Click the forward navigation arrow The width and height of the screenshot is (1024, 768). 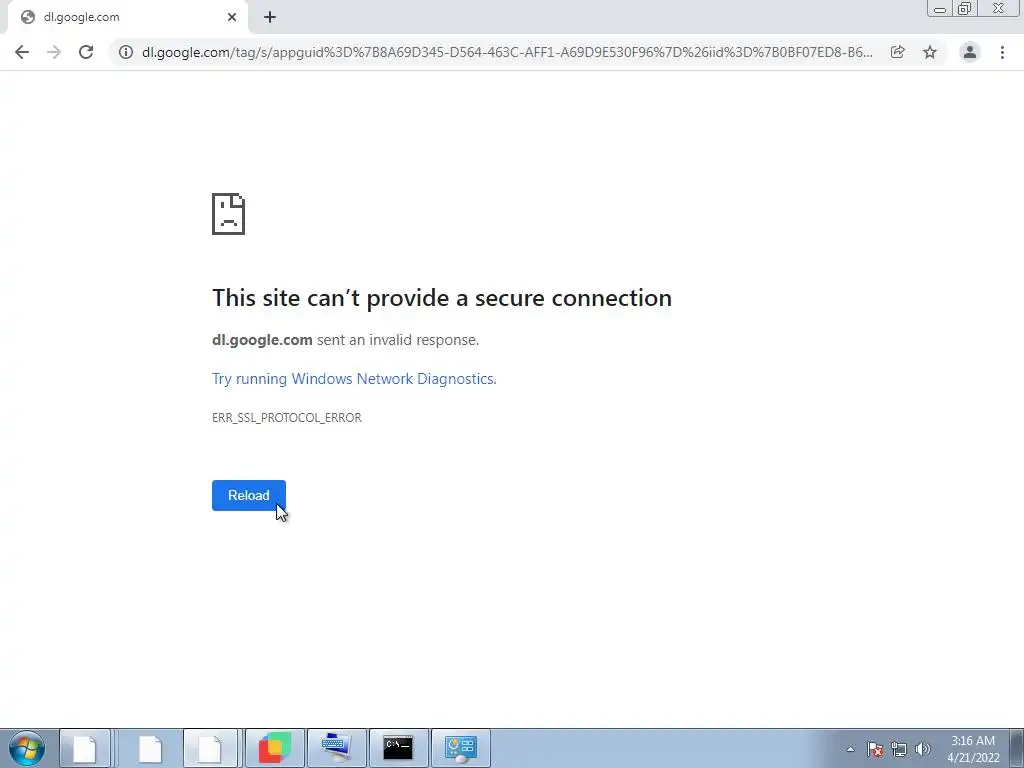click(x=54, y=52)
